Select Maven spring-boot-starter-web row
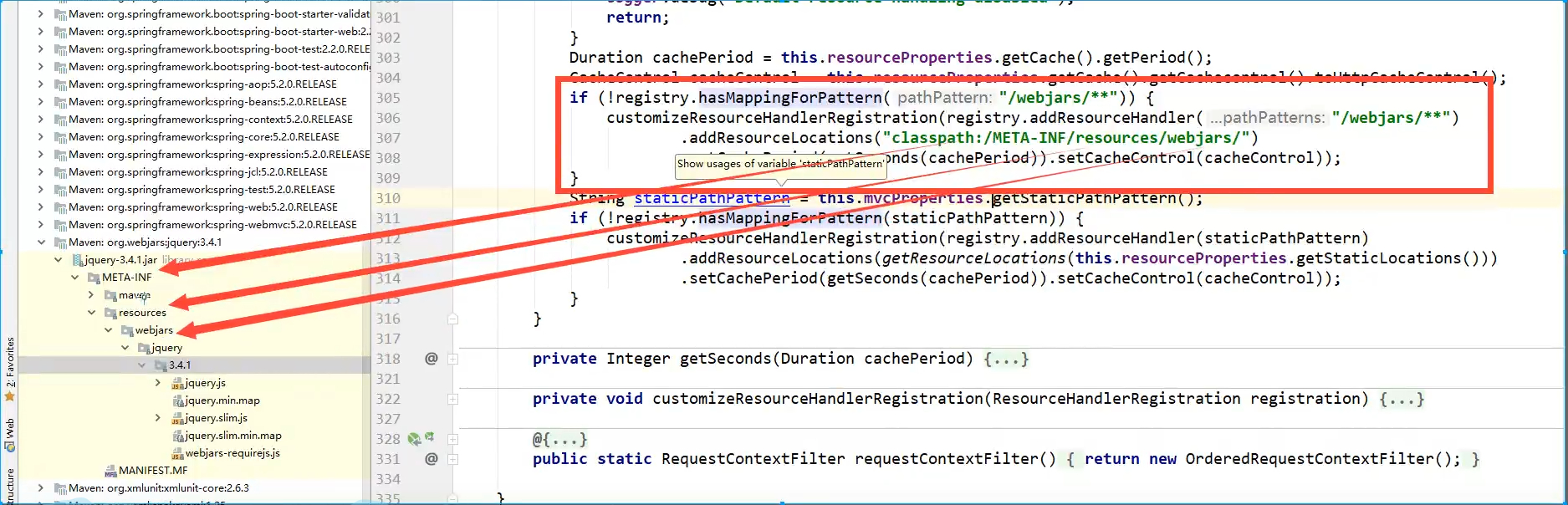The image size is (1568, 505). point(194,32)
